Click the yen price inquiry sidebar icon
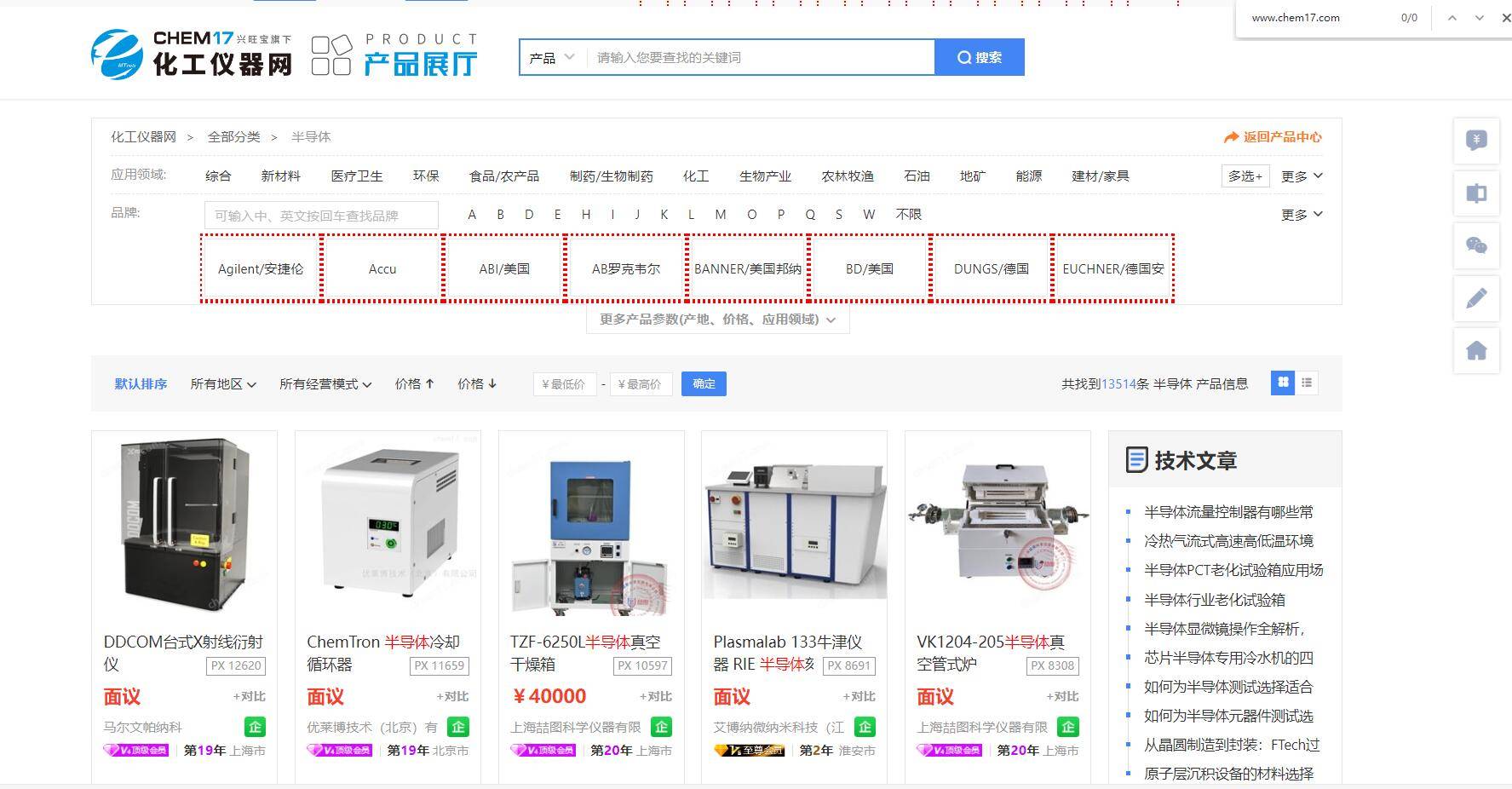1512x789 pixels. [1475, 141]
